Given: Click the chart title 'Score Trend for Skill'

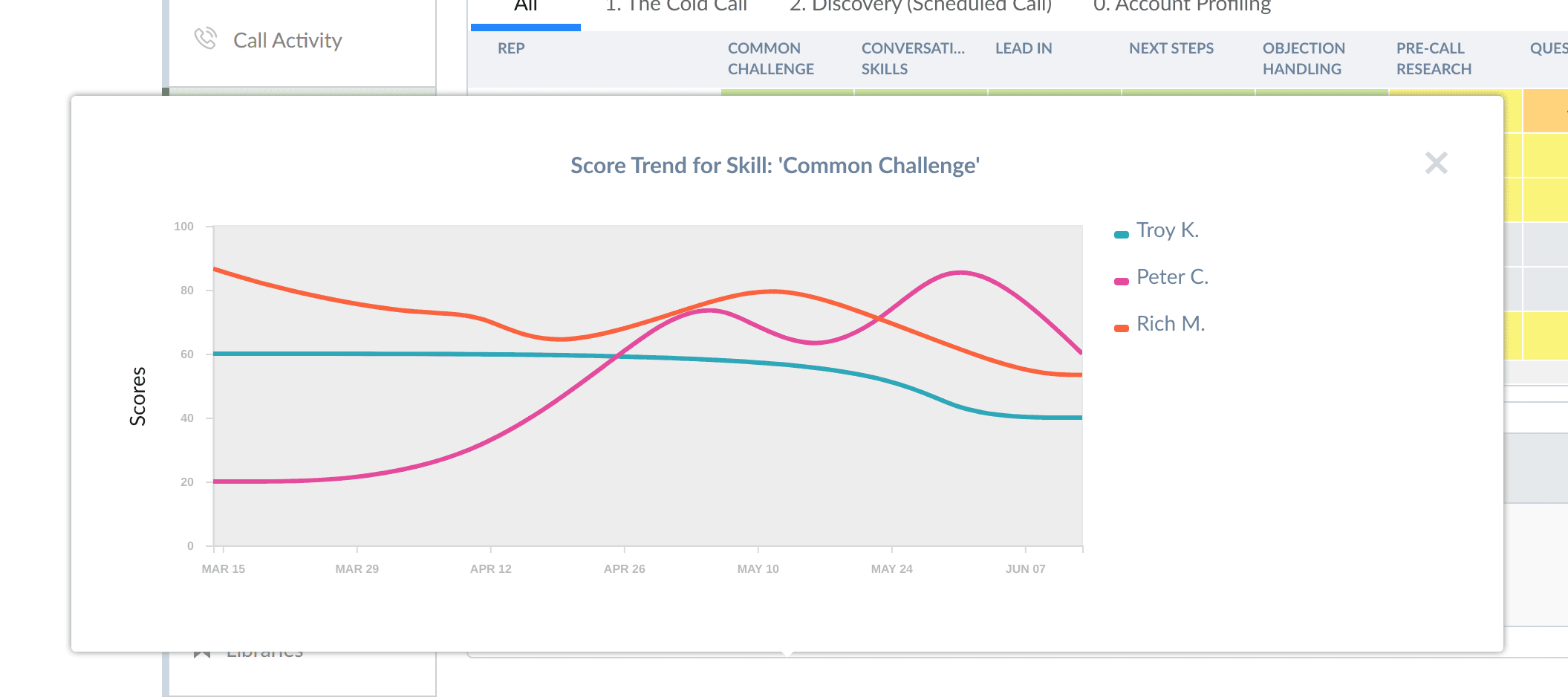Looking at the screenshot, I should point(775,165).
